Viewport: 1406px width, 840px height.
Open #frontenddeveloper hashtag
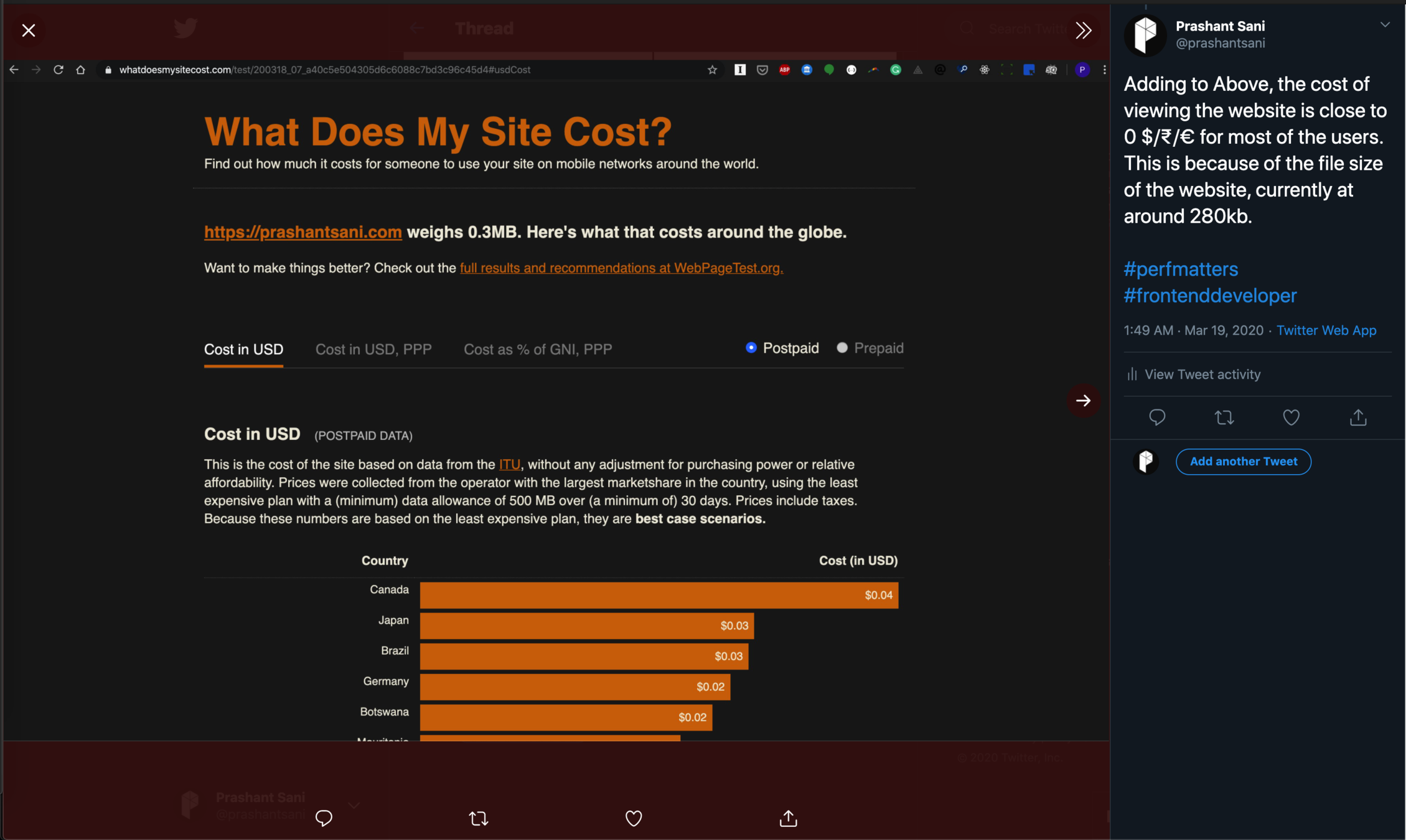[x=1209, y=296]
